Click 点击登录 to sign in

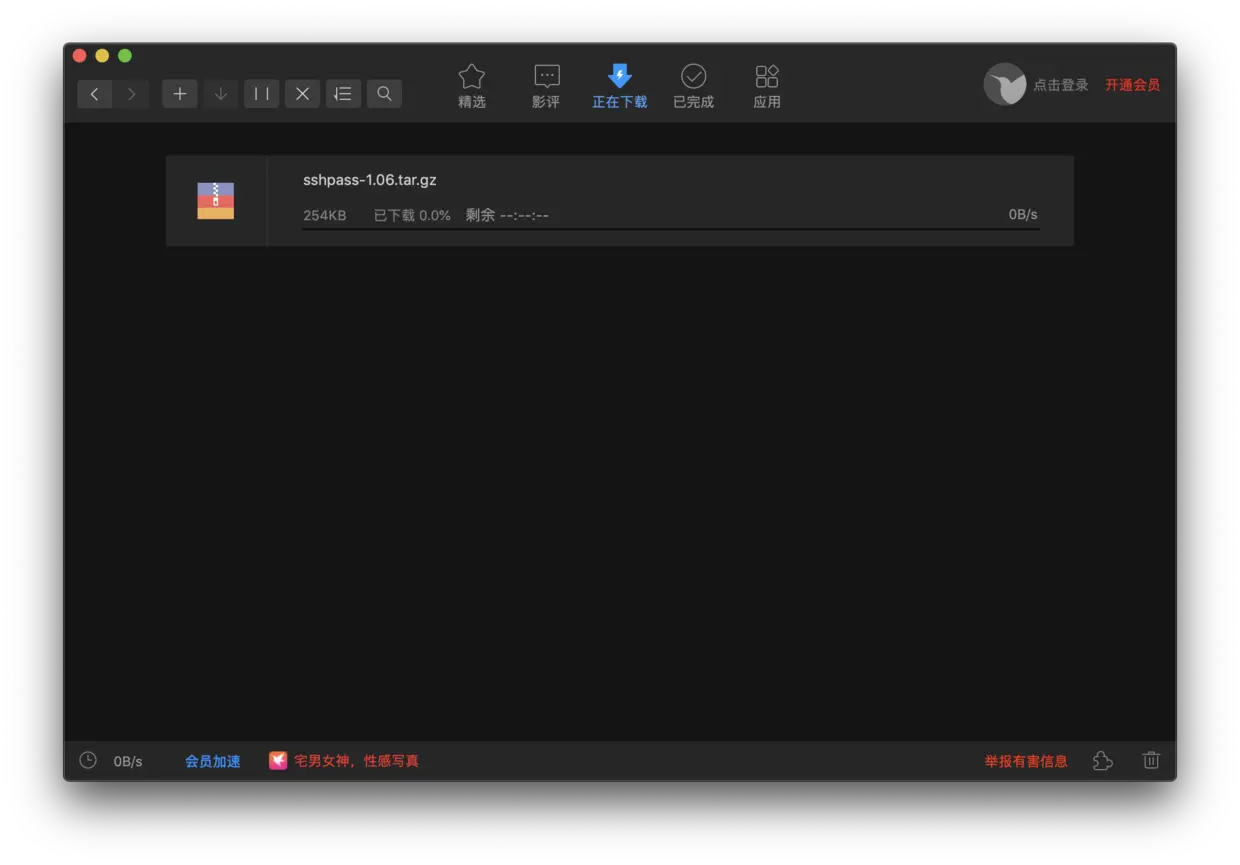(1061, 85)
